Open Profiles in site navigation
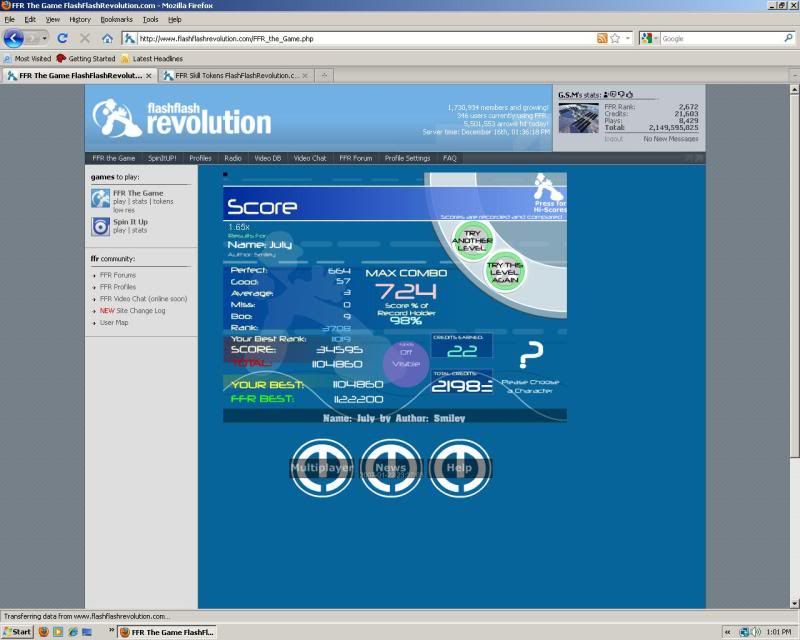 [200, 158]
